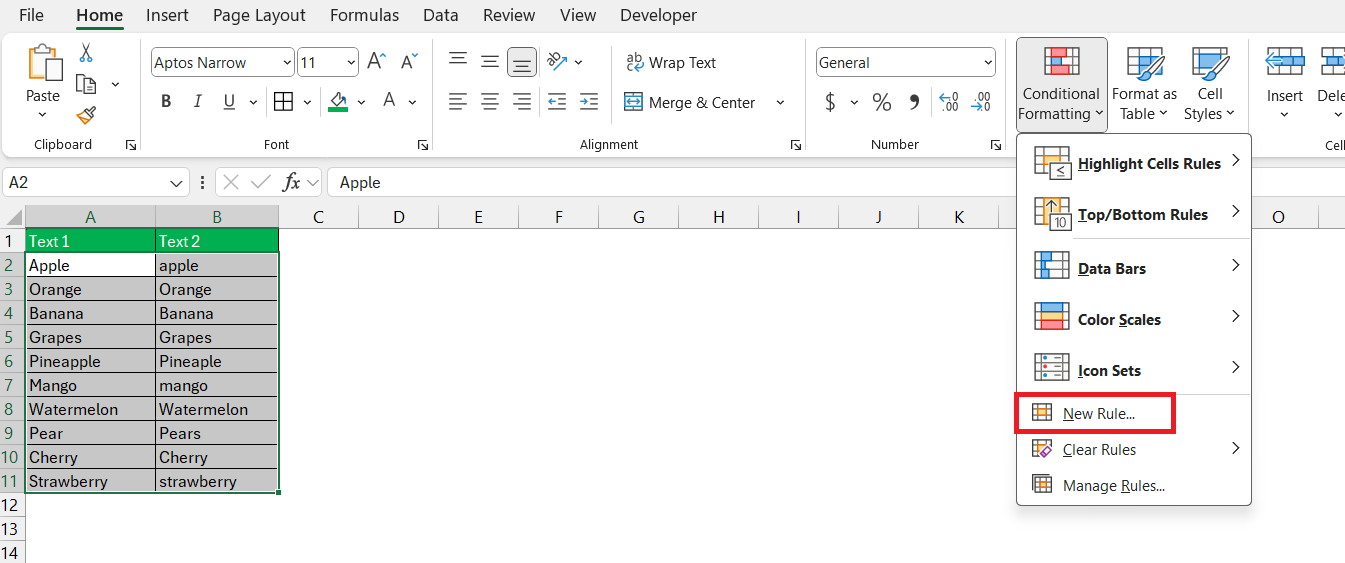Apply Borders to selection
Image resolution: width=1345 pixels, height=563 pixels.
tap(283, 101)
